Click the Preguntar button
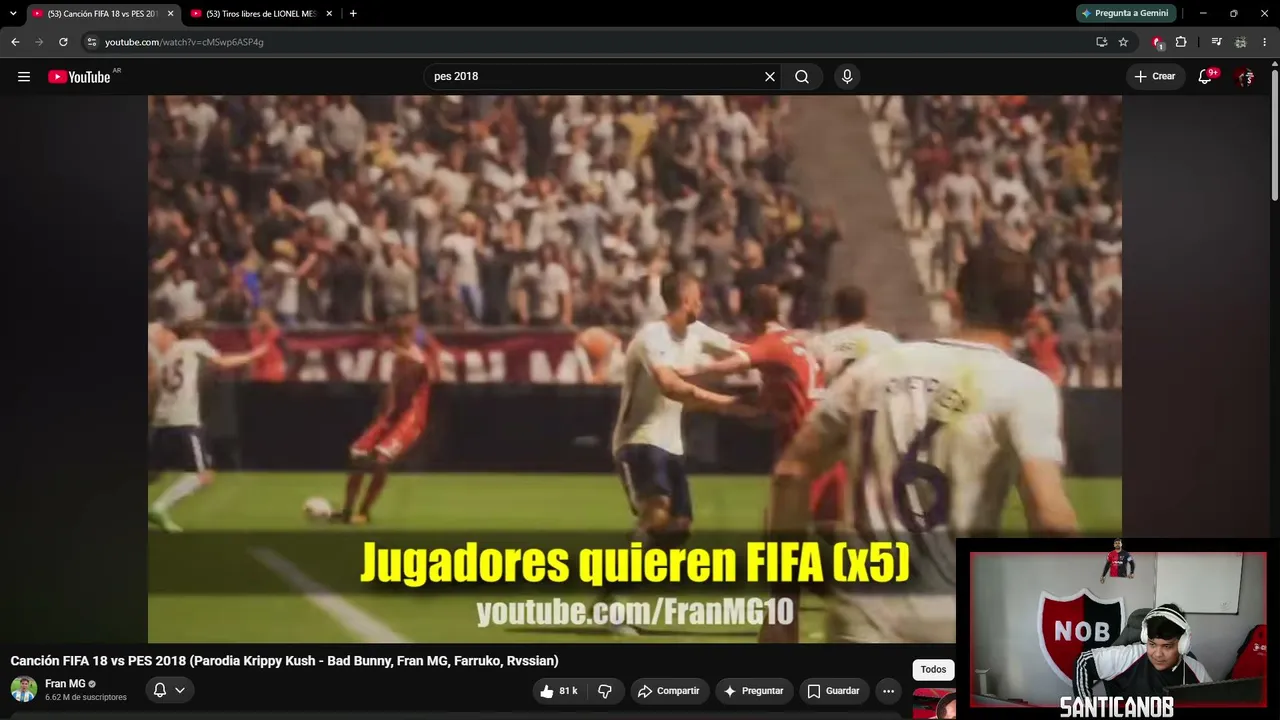 click(x=754, y=691)
